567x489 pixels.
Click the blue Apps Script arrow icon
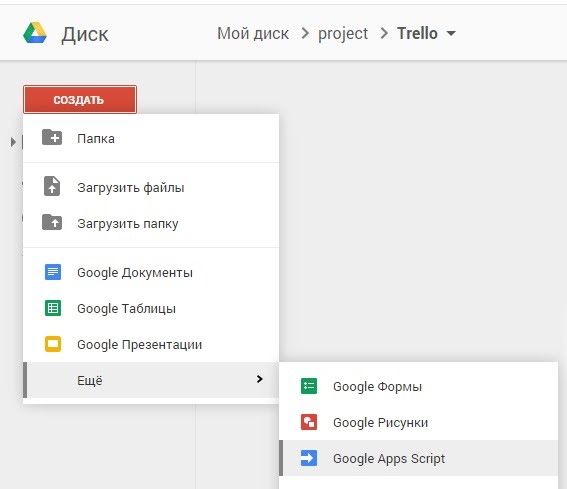coord(309,458)
